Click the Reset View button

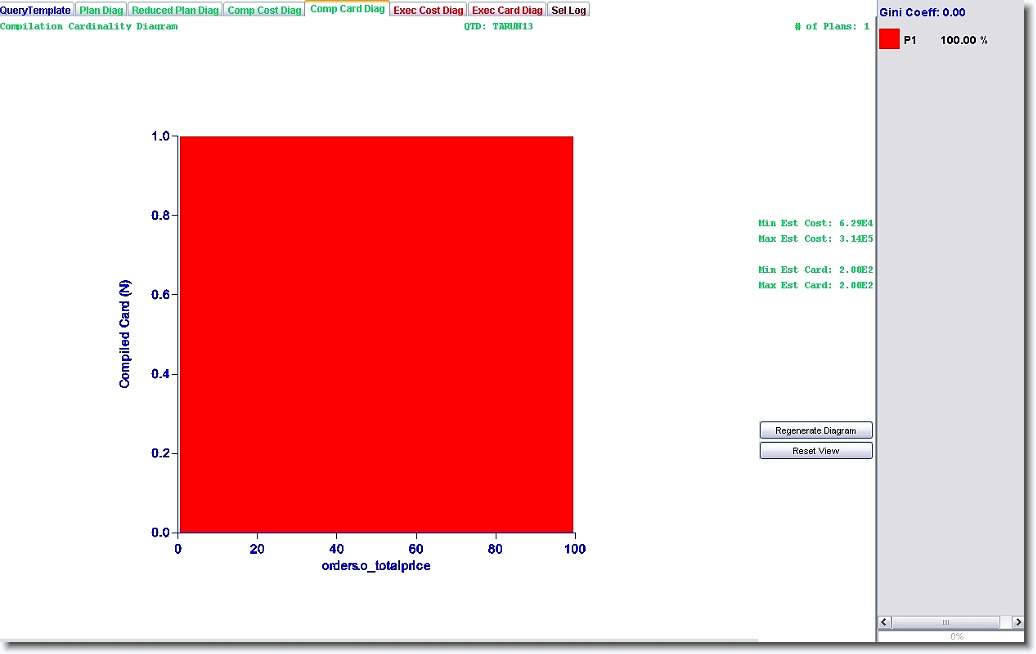(x=816, y=451)
